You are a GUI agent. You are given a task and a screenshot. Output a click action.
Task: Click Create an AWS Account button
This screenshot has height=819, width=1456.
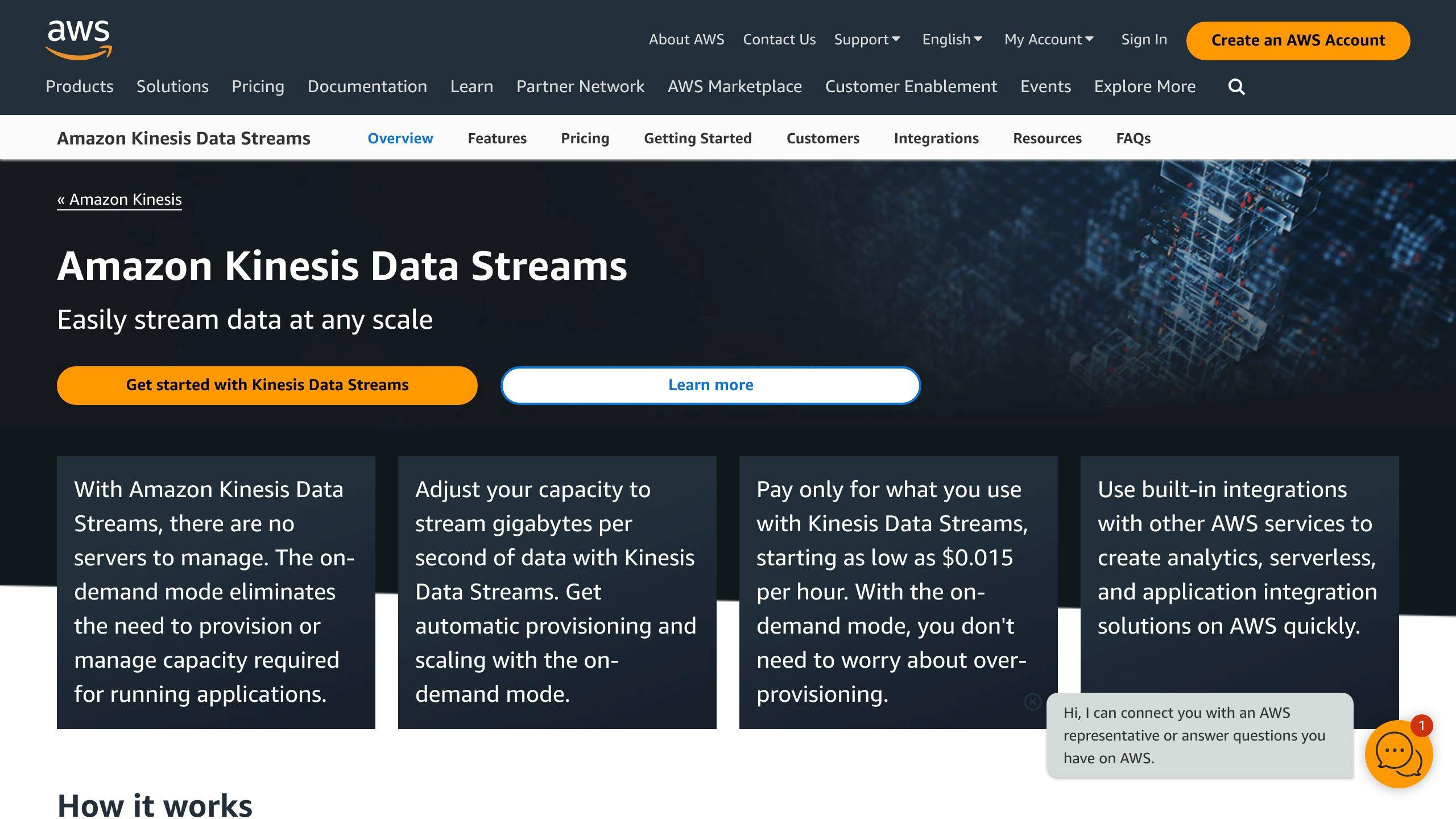tap(1298, 40)
